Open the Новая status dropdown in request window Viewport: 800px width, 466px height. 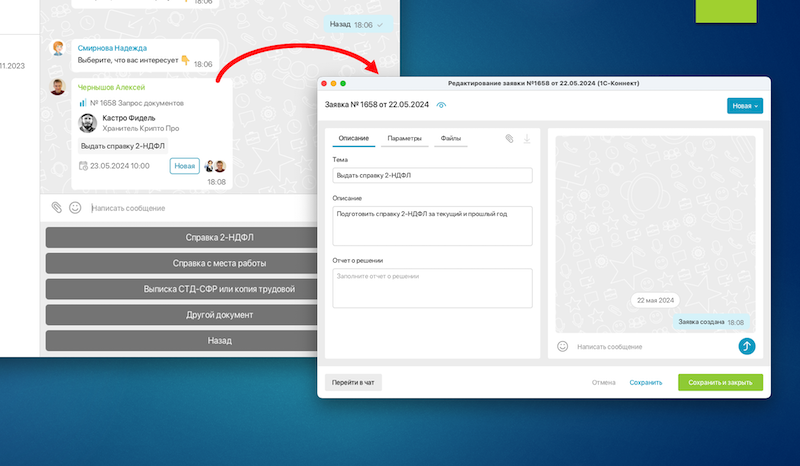[744, 105]
